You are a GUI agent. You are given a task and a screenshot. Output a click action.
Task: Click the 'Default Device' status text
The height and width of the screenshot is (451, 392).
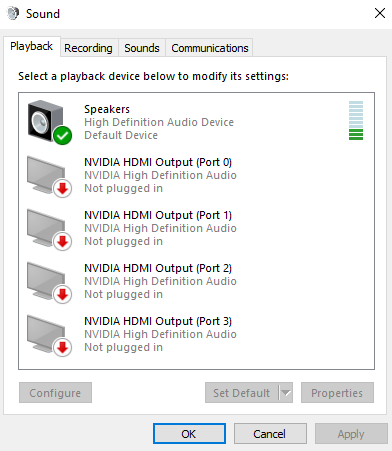(x=121, y=135)
